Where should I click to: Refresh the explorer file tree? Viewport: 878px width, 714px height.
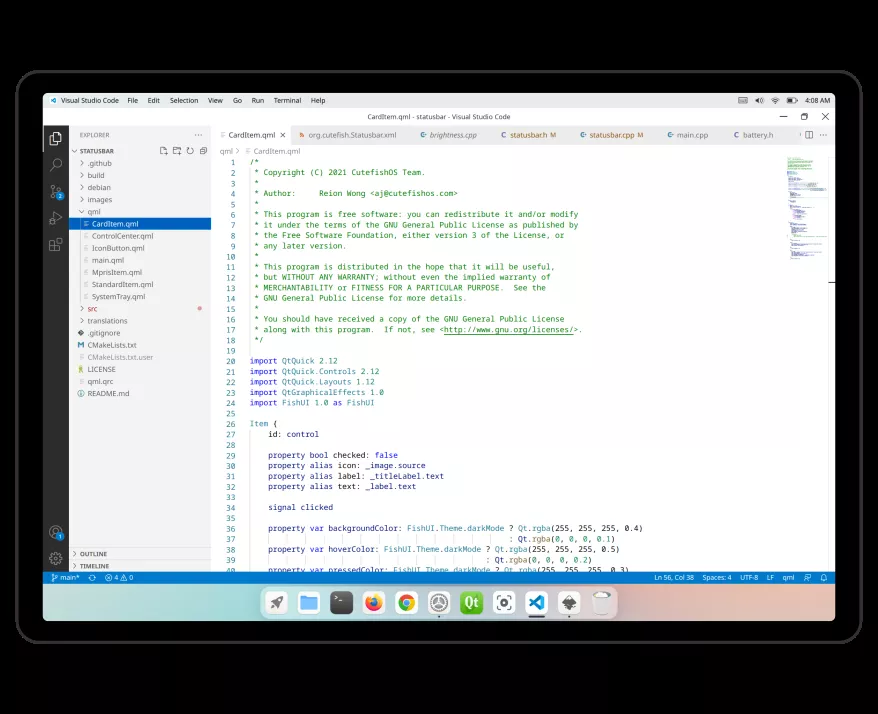190,151
